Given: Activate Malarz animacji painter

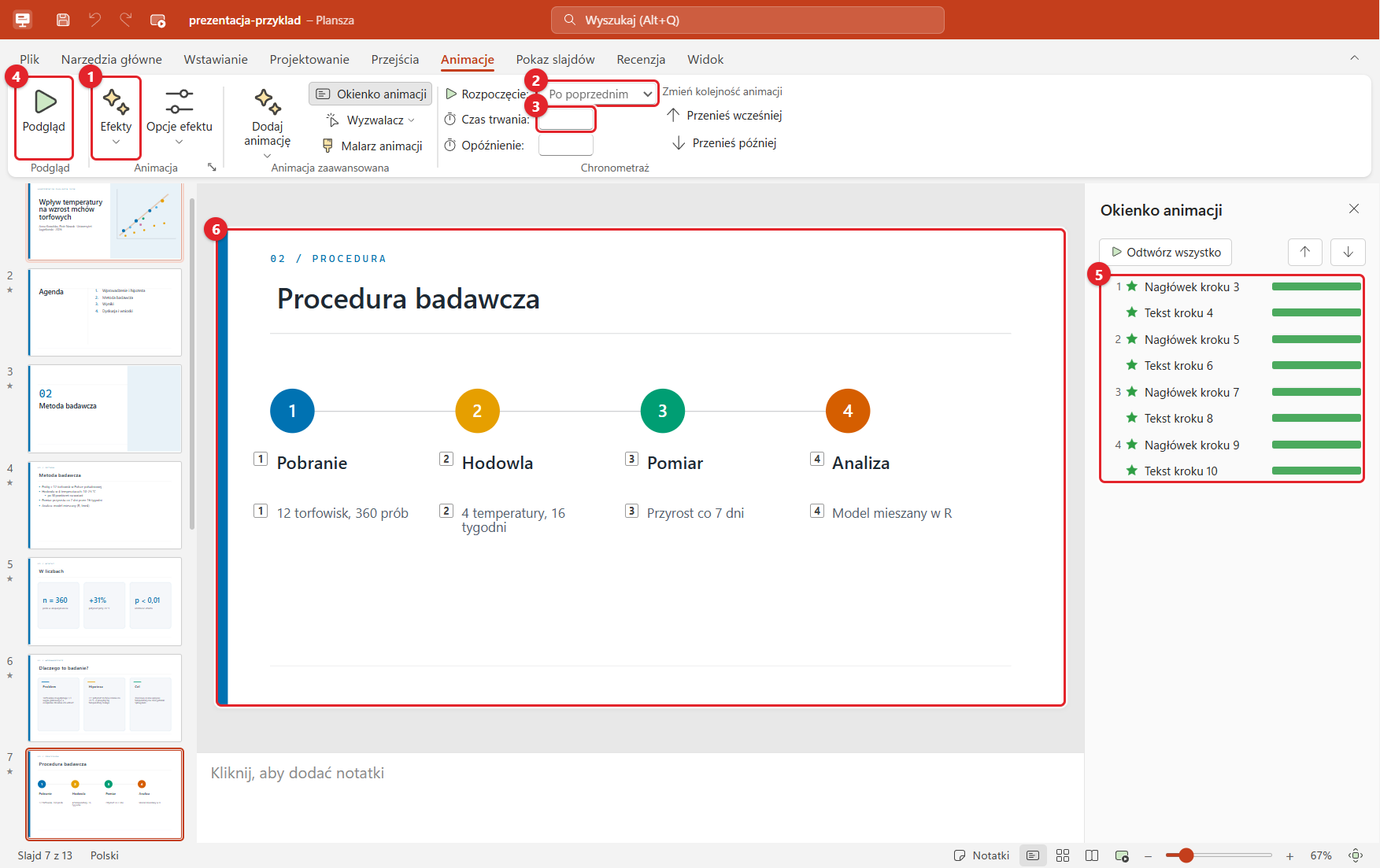Looking at the screenshot, I should 372,146.
